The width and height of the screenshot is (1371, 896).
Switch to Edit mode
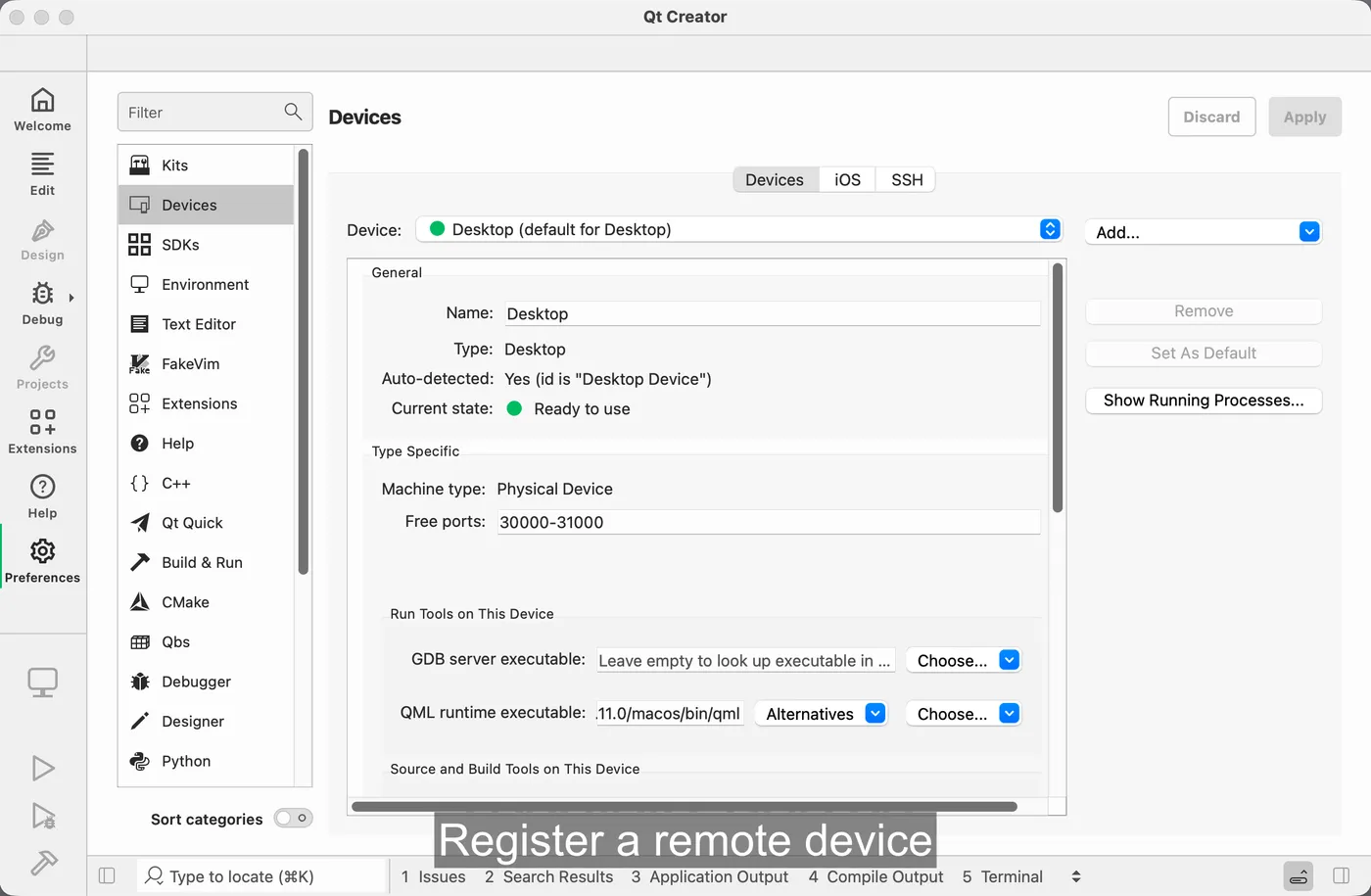coord(42,173)
